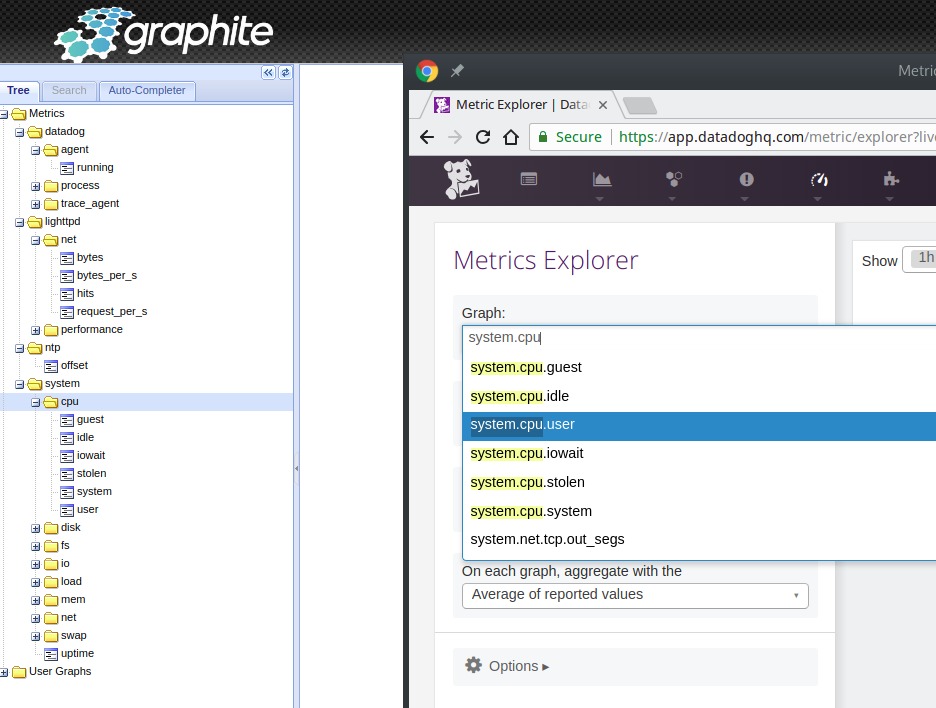Open the Datadog monitors alert icon
Screen dimensions: 936x708
point(747,179)
